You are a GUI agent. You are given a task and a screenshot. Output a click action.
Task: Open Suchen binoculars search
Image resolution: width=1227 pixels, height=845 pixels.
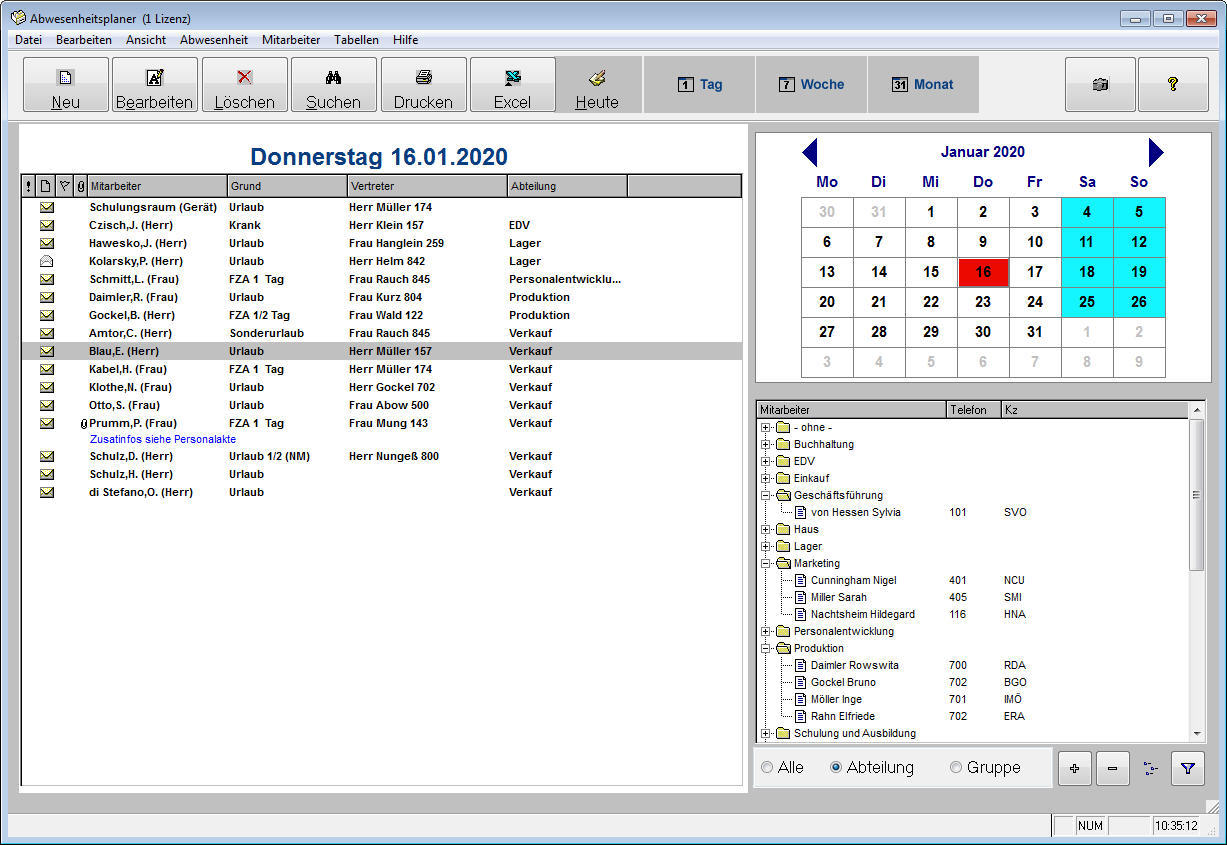[x=333, y=85]
